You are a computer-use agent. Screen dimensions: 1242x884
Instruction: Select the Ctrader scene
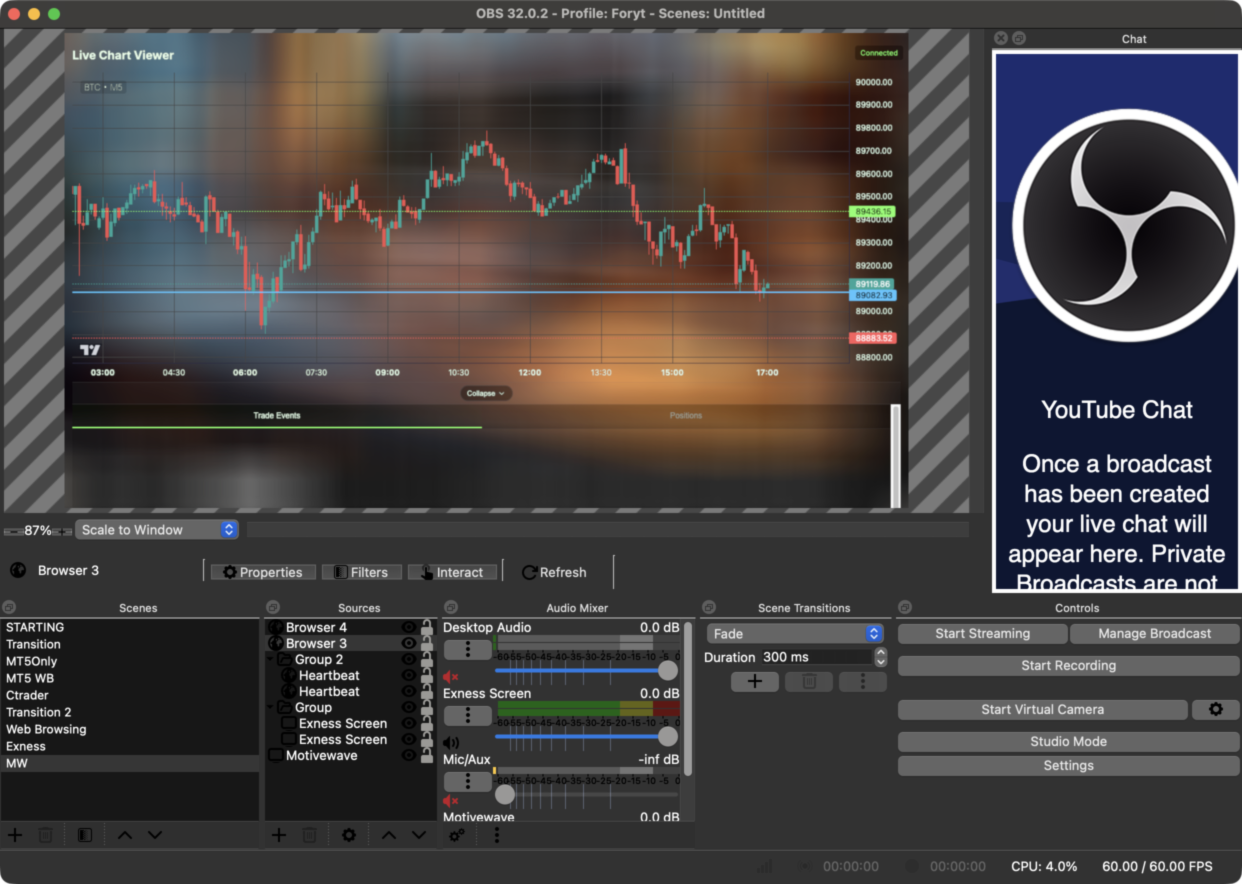coord(130,695)
